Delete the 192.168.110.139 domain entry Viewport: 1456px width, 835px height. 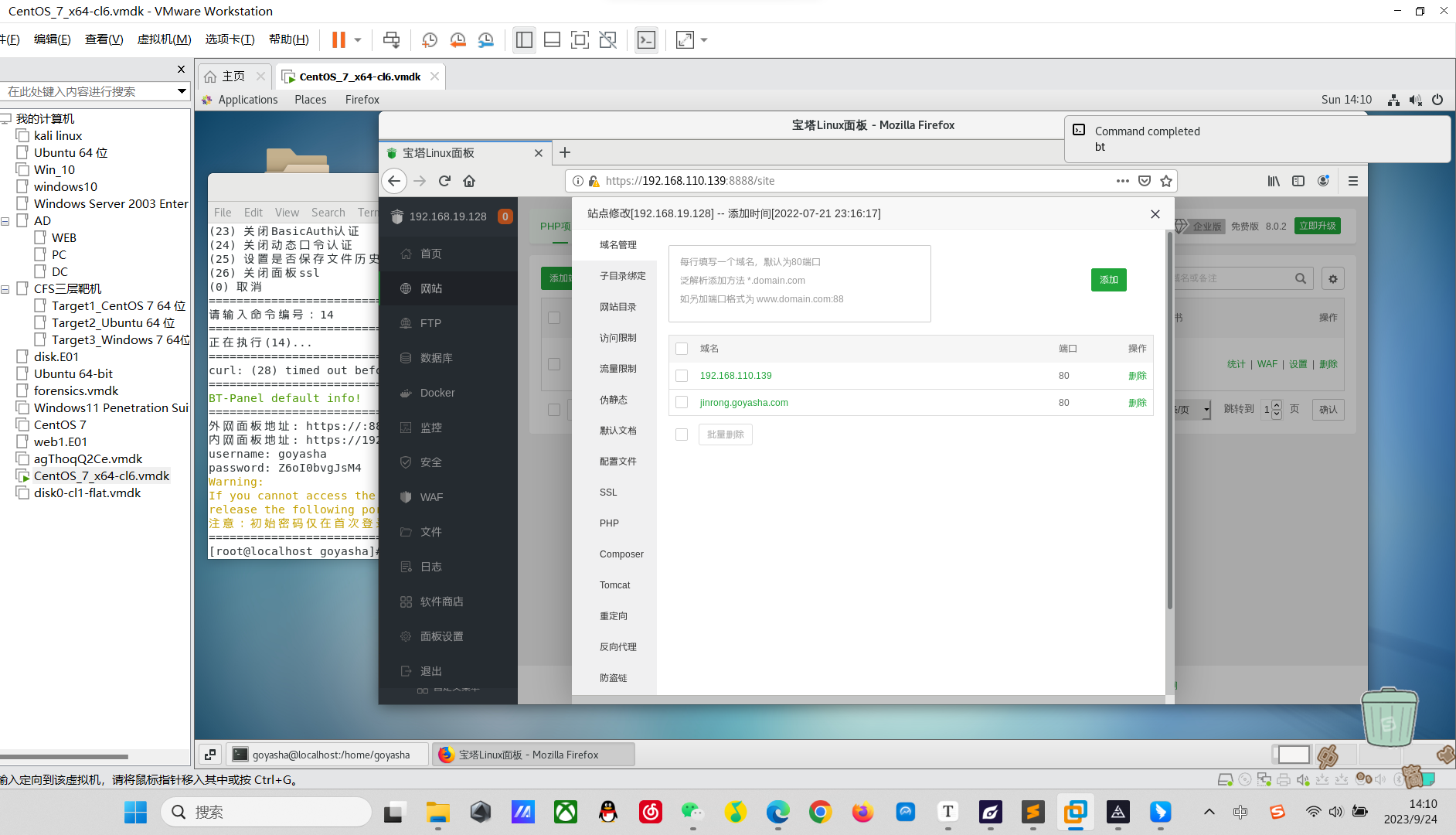tap(1137, 376)
